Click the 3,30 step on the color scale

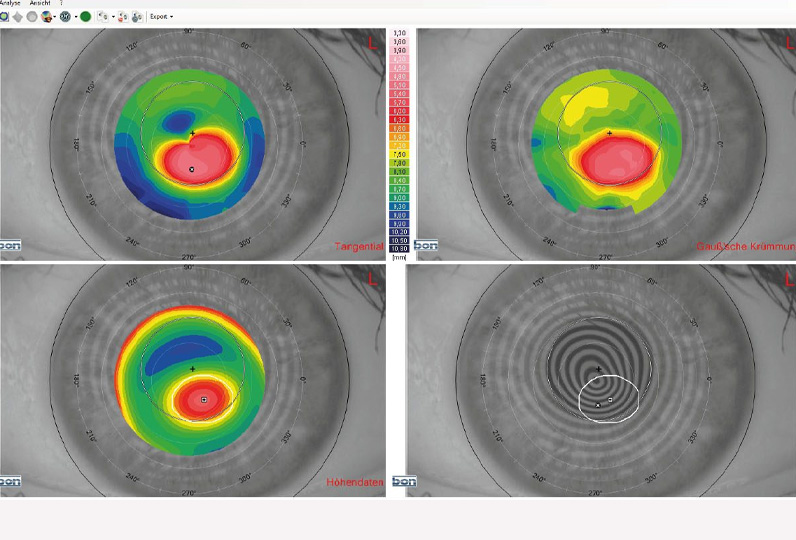click(400, 33)
